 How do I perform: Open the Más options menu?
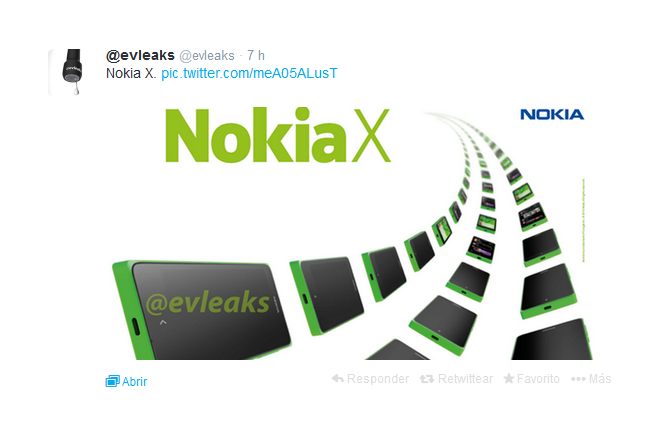(600, 379)
